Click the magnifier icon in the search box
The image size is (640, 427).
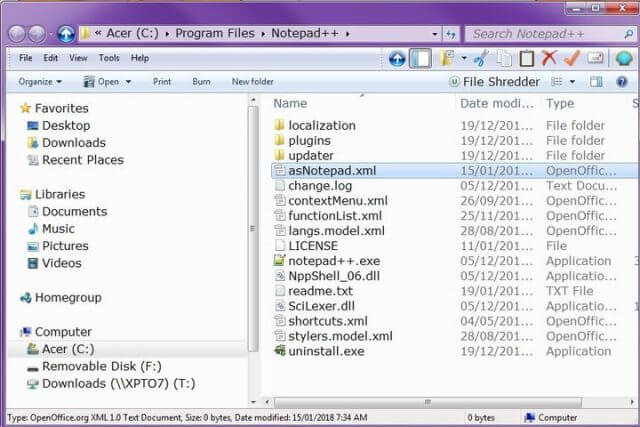[629, 34]
